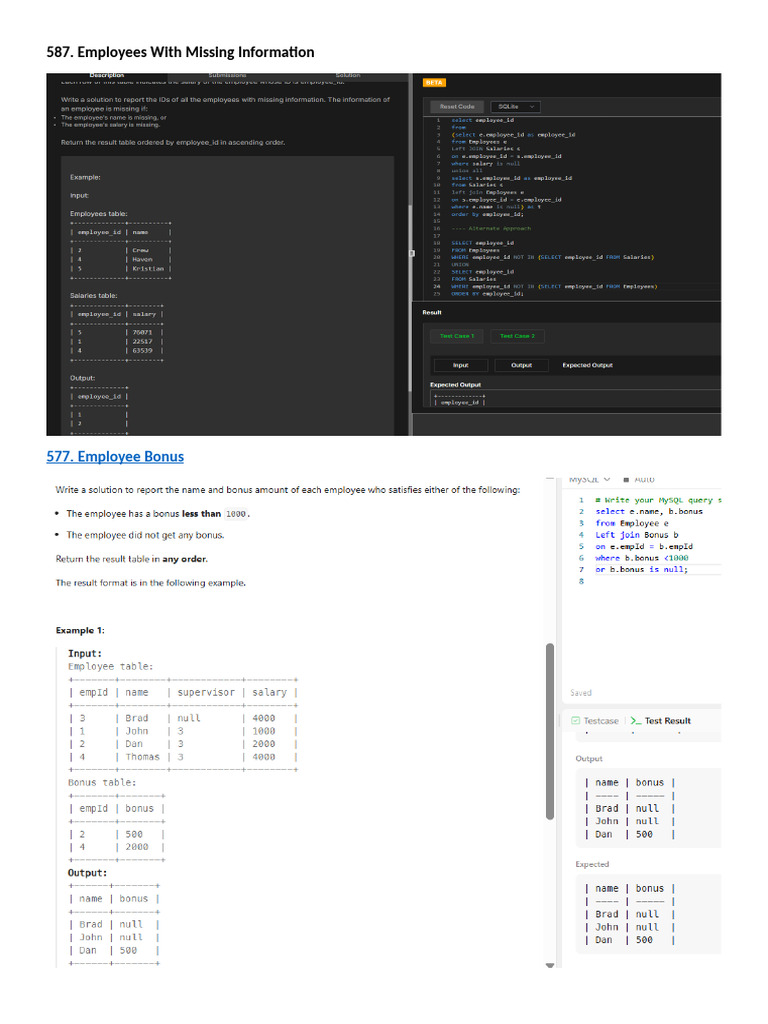Click 'Return the result table in any order.'
768x1024 pixels.
tap(132, 559)
